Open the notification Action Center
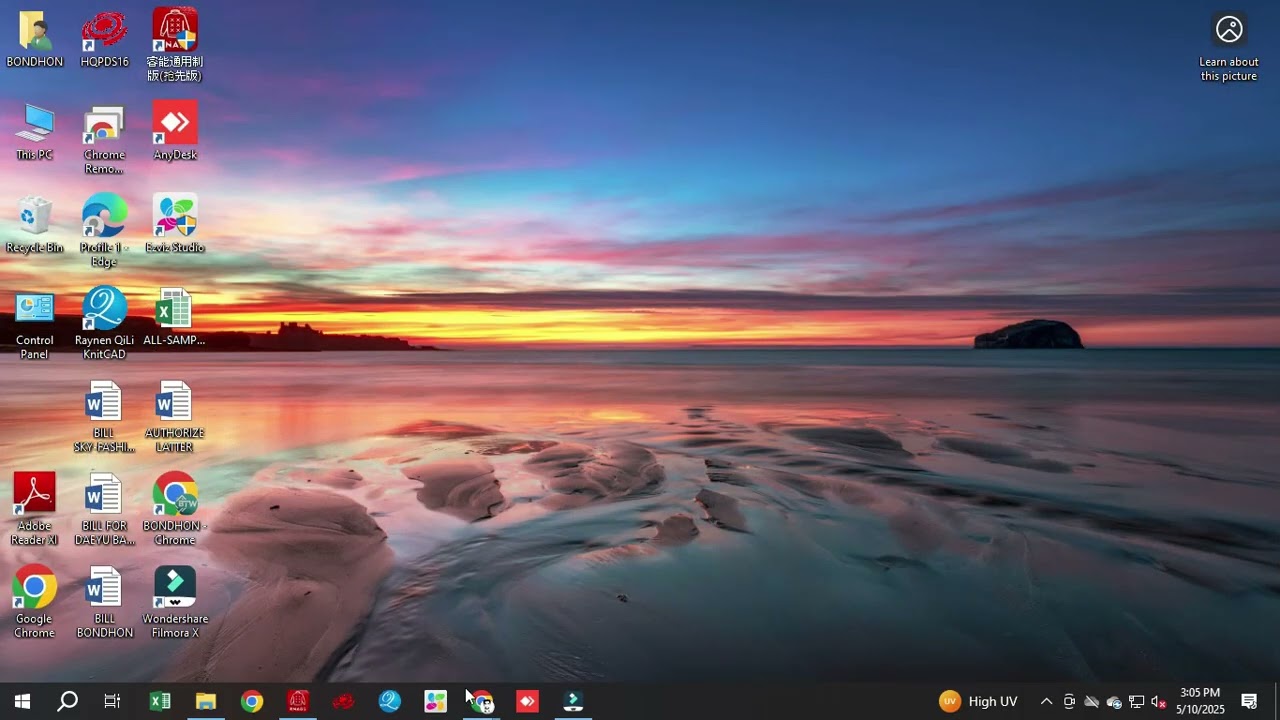Screen dimensions: 1280x720 [x=1249, y=701]
